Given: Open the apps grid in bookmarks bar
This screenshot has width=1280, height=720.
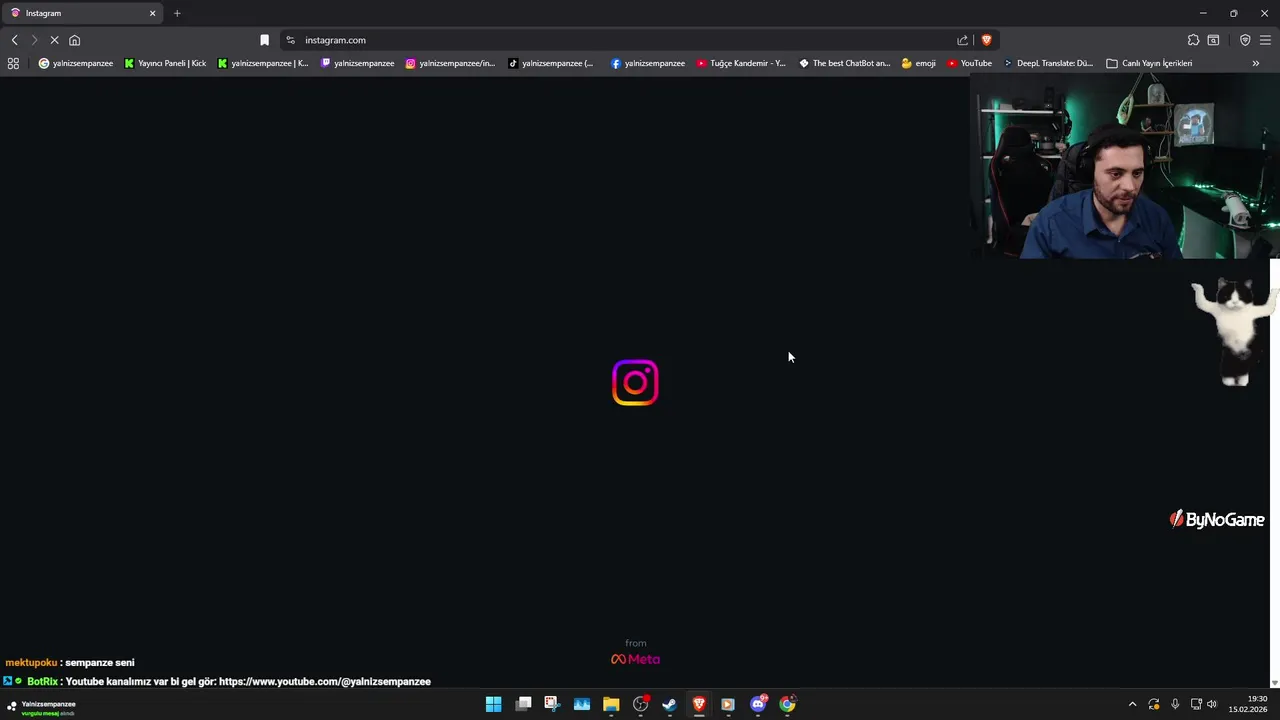Looking at the screenshot, I should [x=13, y=63].
